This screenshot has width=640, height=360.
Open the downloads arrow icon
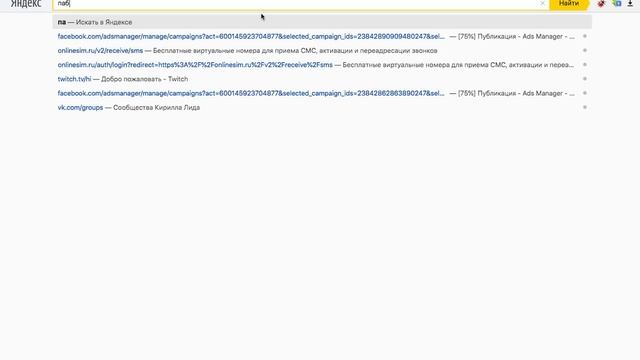(630, 3)
